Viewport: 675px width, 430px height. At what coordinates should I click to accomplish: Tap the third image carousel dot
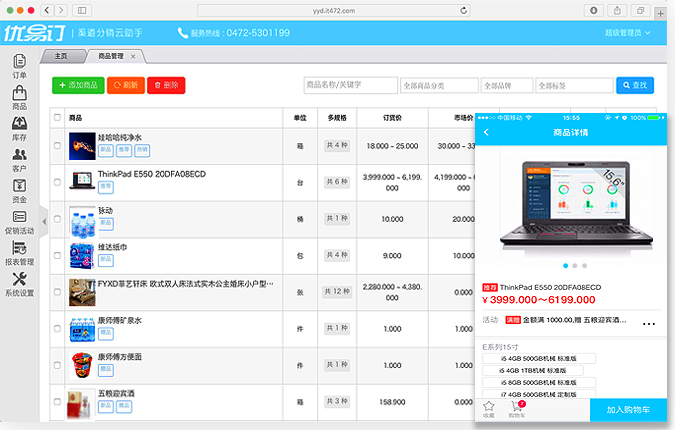tap(584, 266)
